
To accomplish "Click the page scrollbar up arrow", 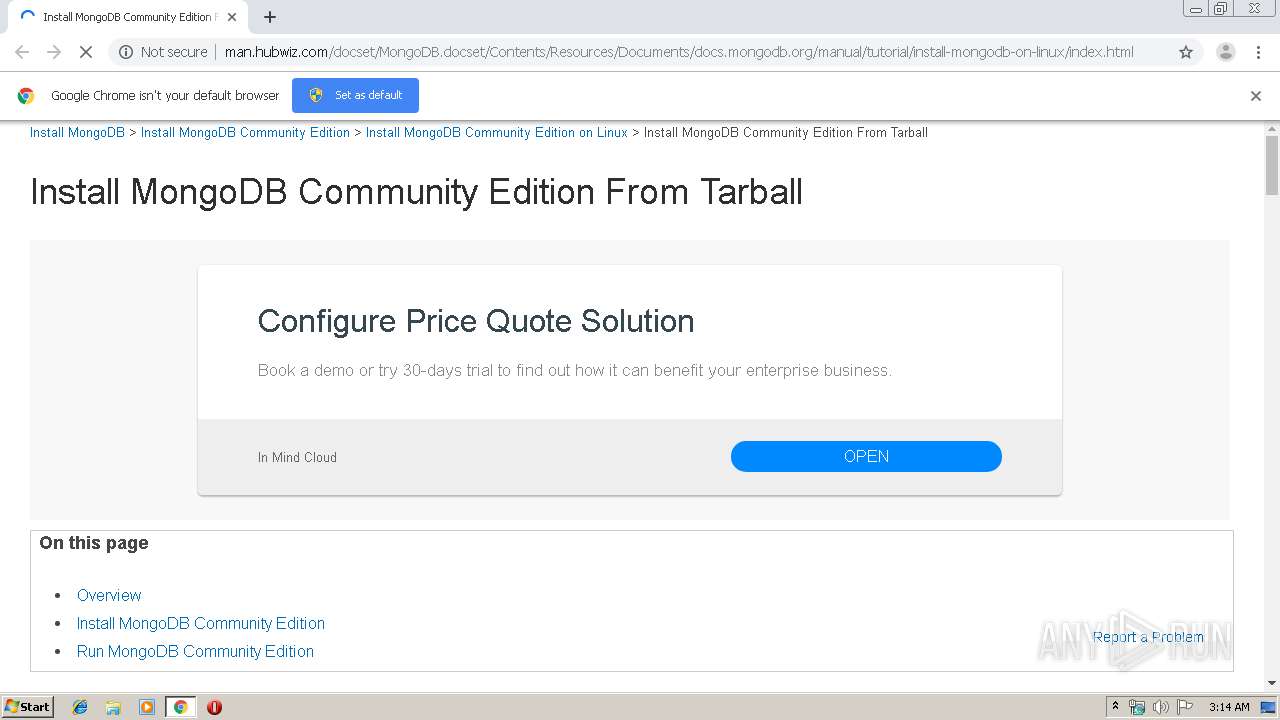I will (1272, 128).
